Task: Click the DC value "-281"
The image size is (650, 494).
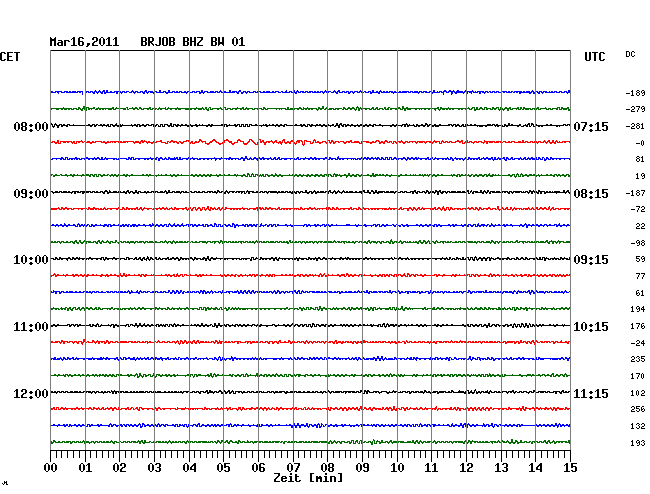Action: [x=635, y=126]
